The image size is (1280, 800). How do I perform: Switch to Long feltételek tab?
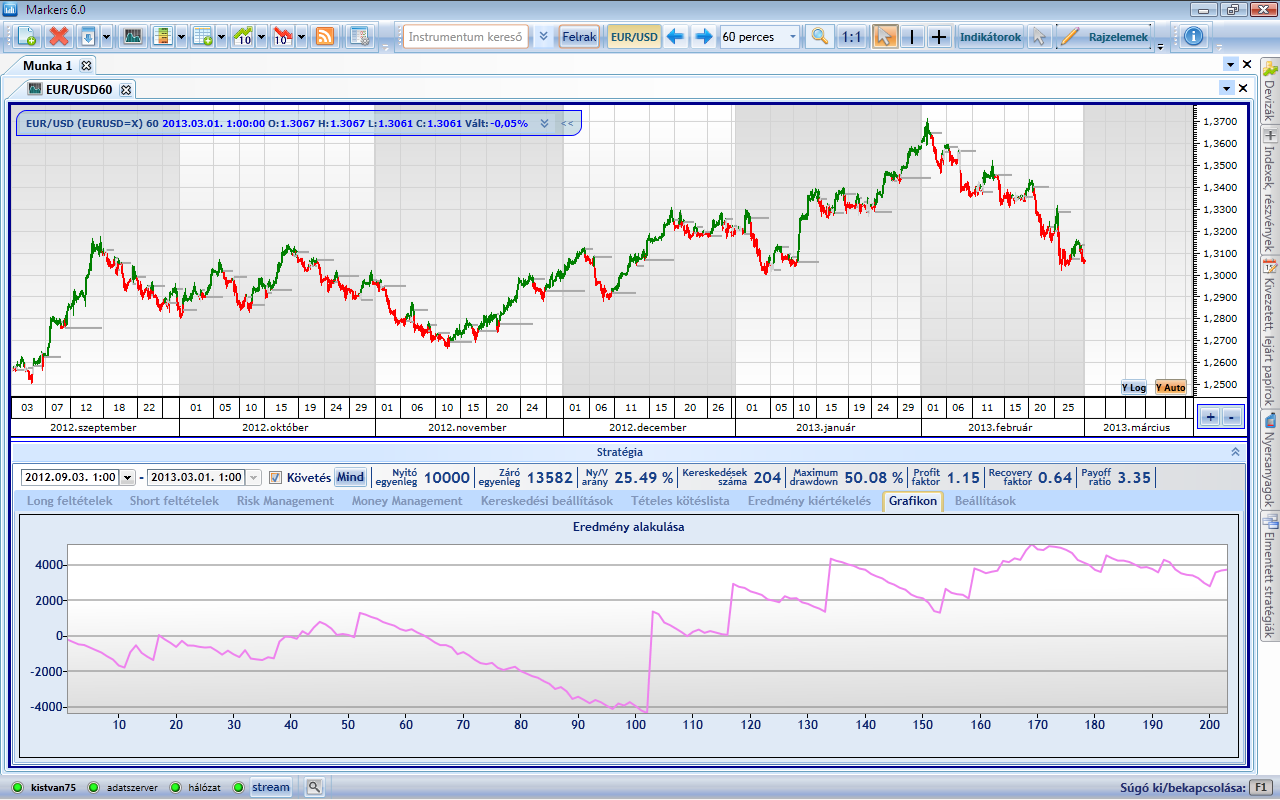click(70, 501)
